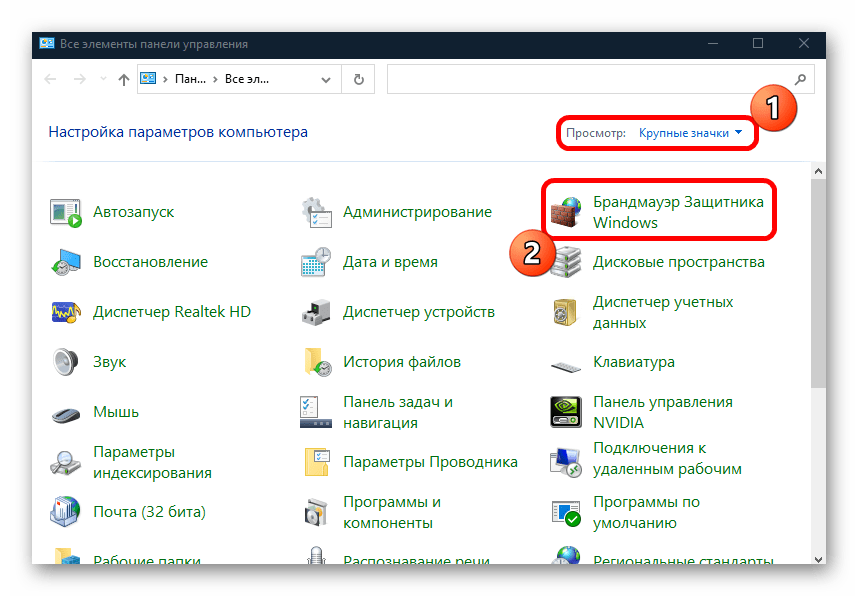Open the Автозапуск link
Viewport: 858px width, 596px height.
click(134, 212)
